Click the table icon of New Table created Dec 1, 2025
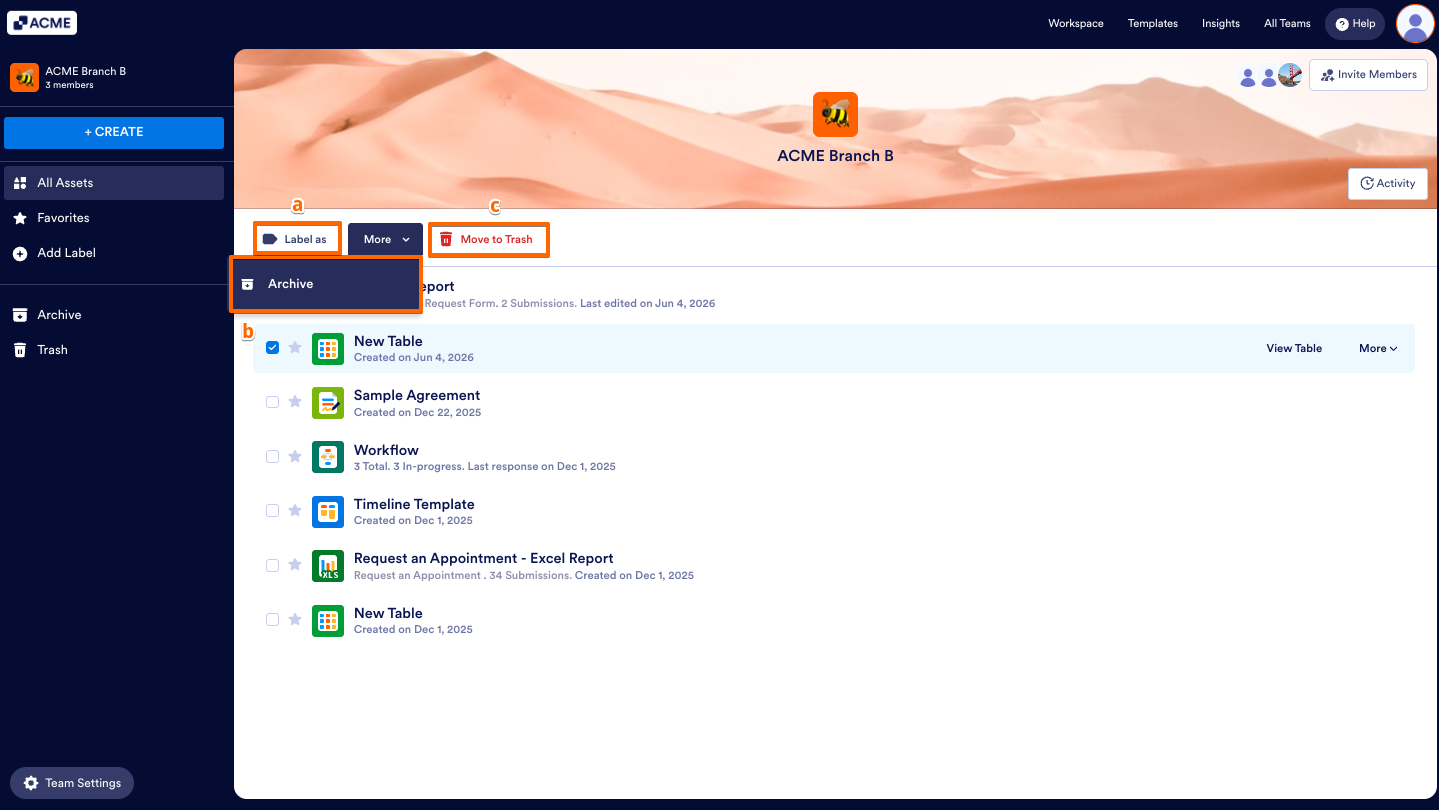This screenshot has width=1439, height=810. (x=328, y=621)
